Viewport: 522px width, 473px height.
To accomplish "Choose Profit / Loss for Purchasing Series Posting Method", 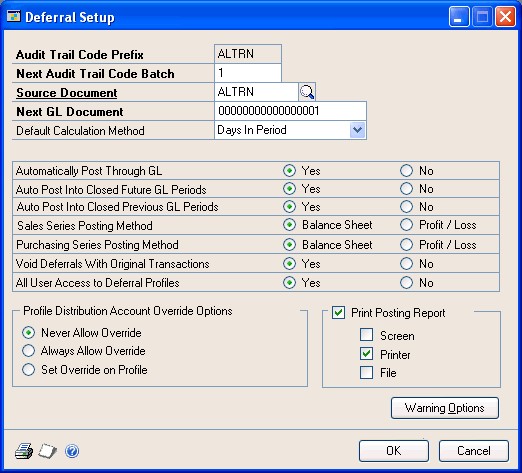I will pyautogui.click(x=406, y=245).
